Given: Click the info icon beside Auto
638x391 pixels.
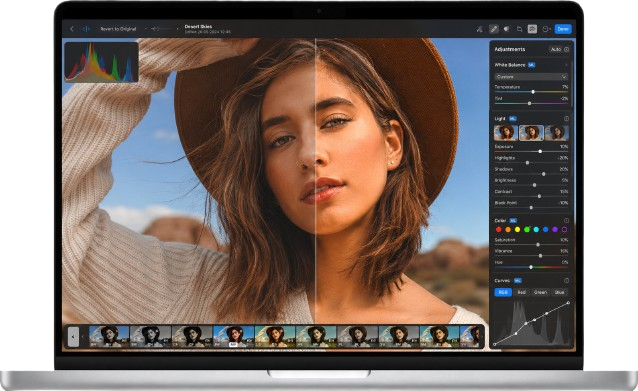Looking at the screenshot, I should 566,49.
